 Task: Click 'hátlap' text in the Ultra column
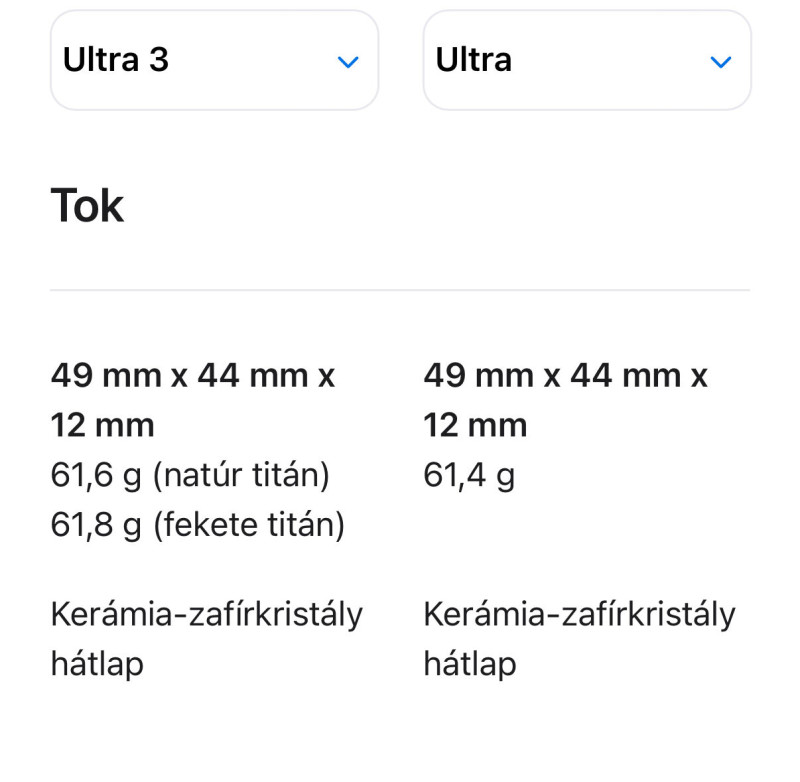pyautogui.click(x=470, y=664)
